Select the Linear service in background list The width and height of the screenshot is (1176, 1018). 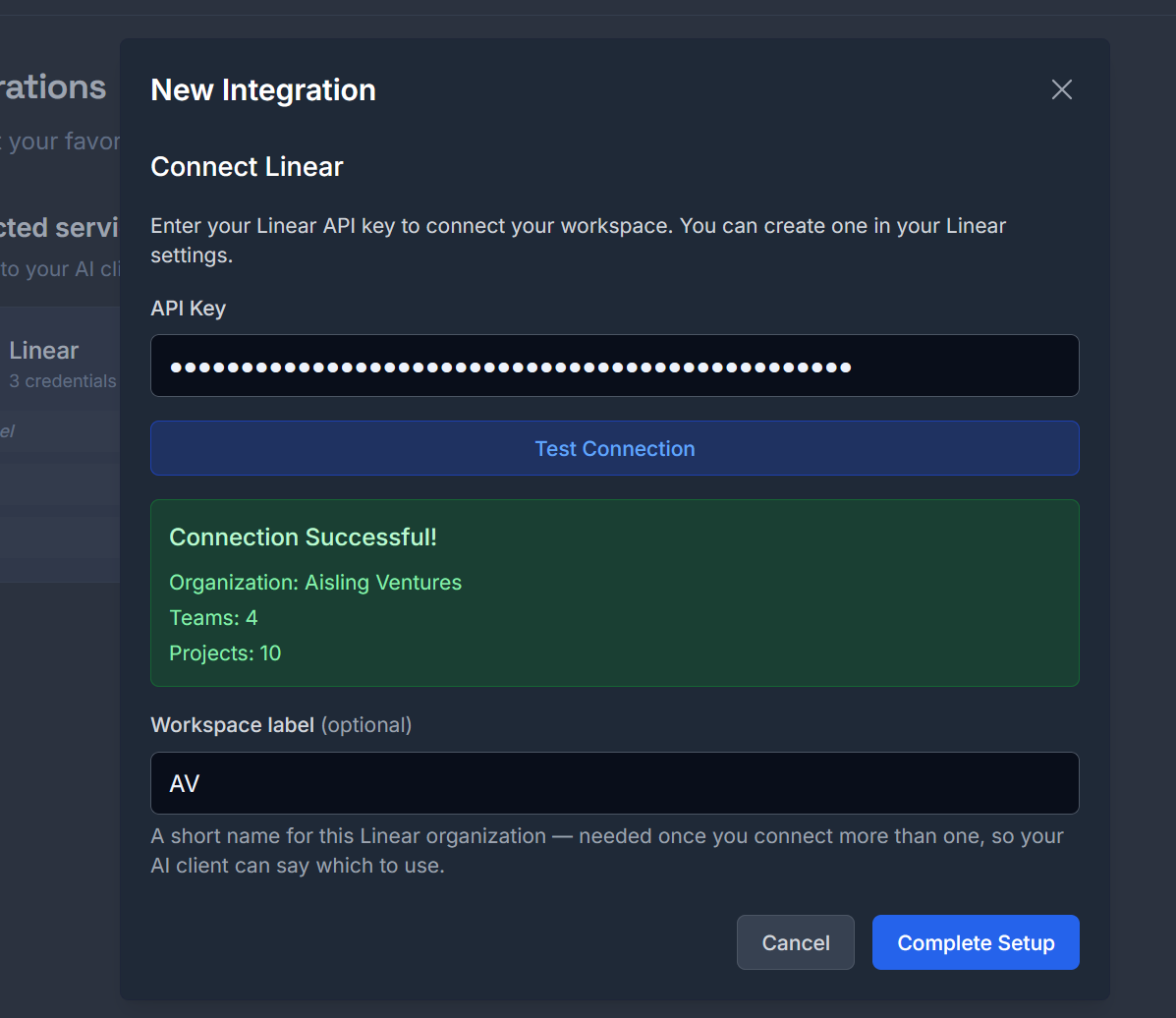click(43, 351)
